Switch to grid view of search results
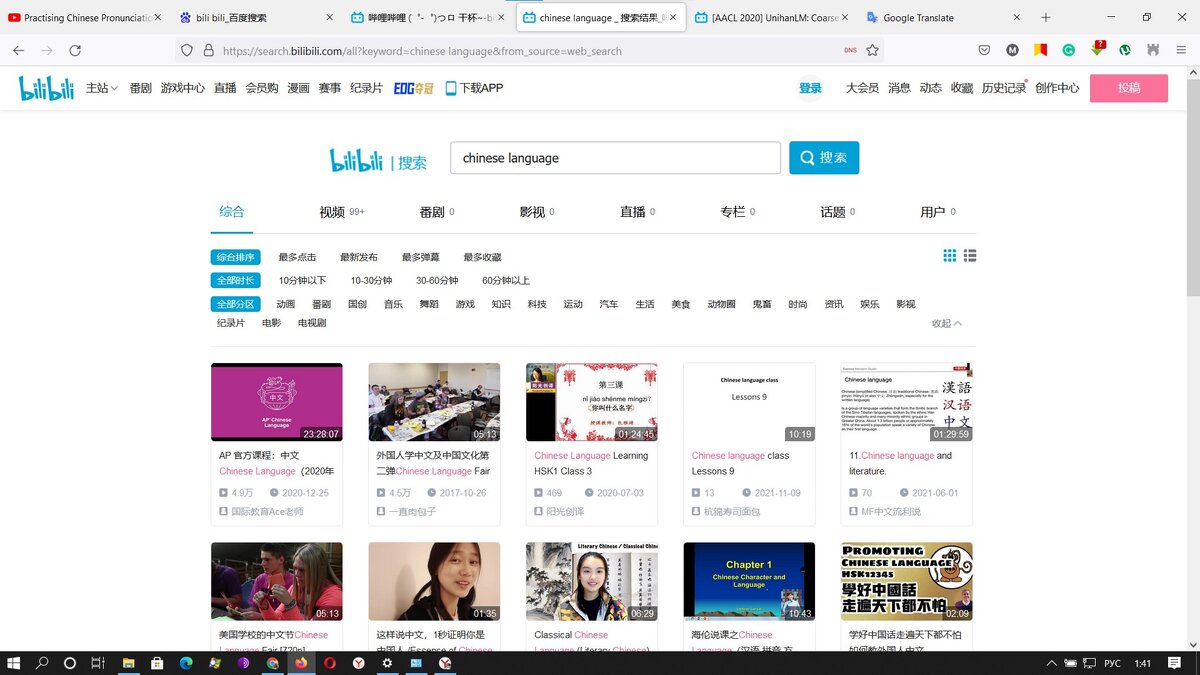 point(950,256)
